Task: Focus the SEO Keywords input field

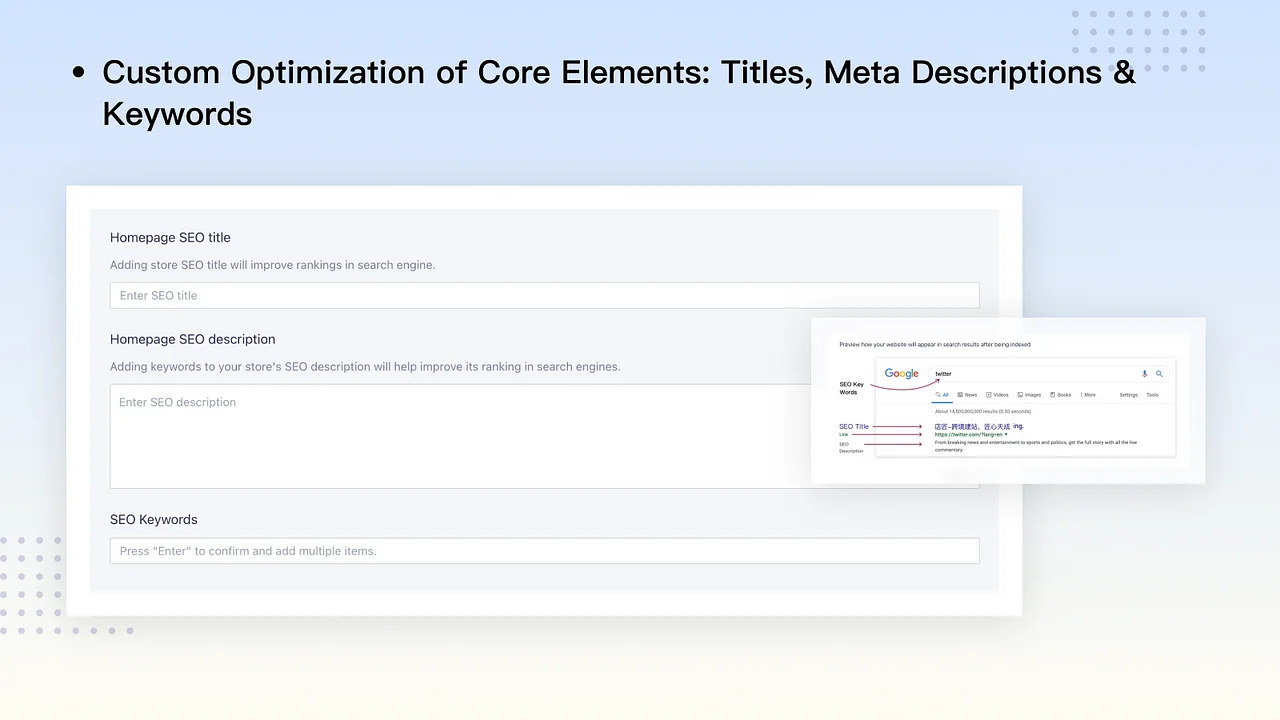Action: [544, 551]
